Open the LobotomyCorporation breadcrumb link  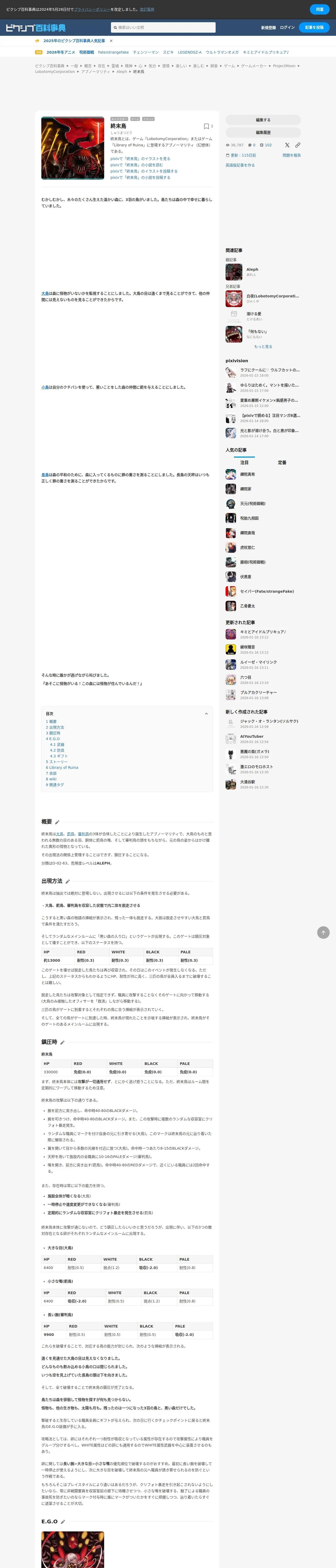[55, 72]
